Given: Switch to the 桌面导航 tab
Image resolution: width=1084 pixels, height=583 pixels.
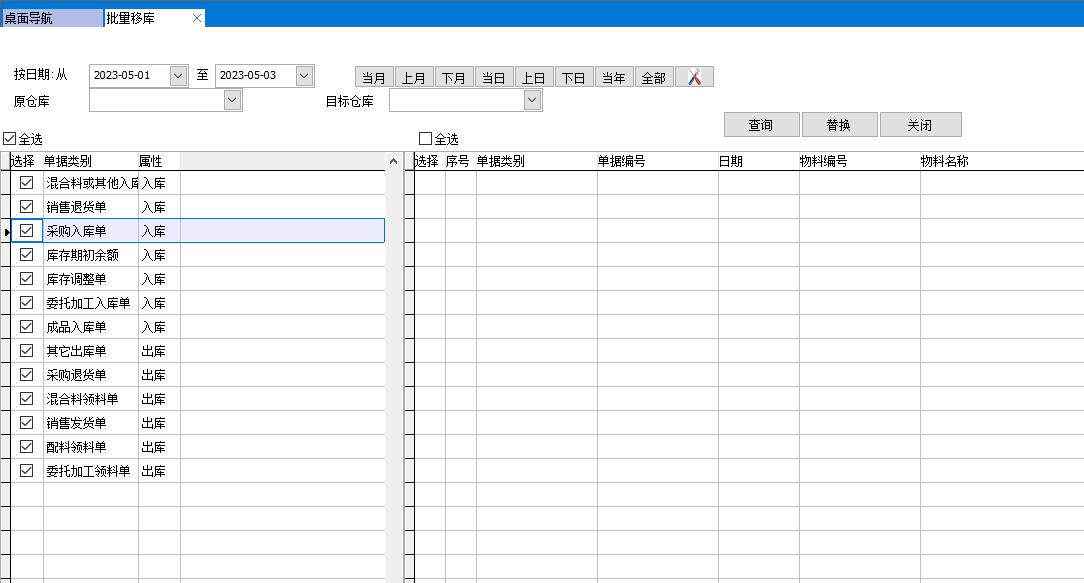Looking at the screenshot, I should pos(50,18).
